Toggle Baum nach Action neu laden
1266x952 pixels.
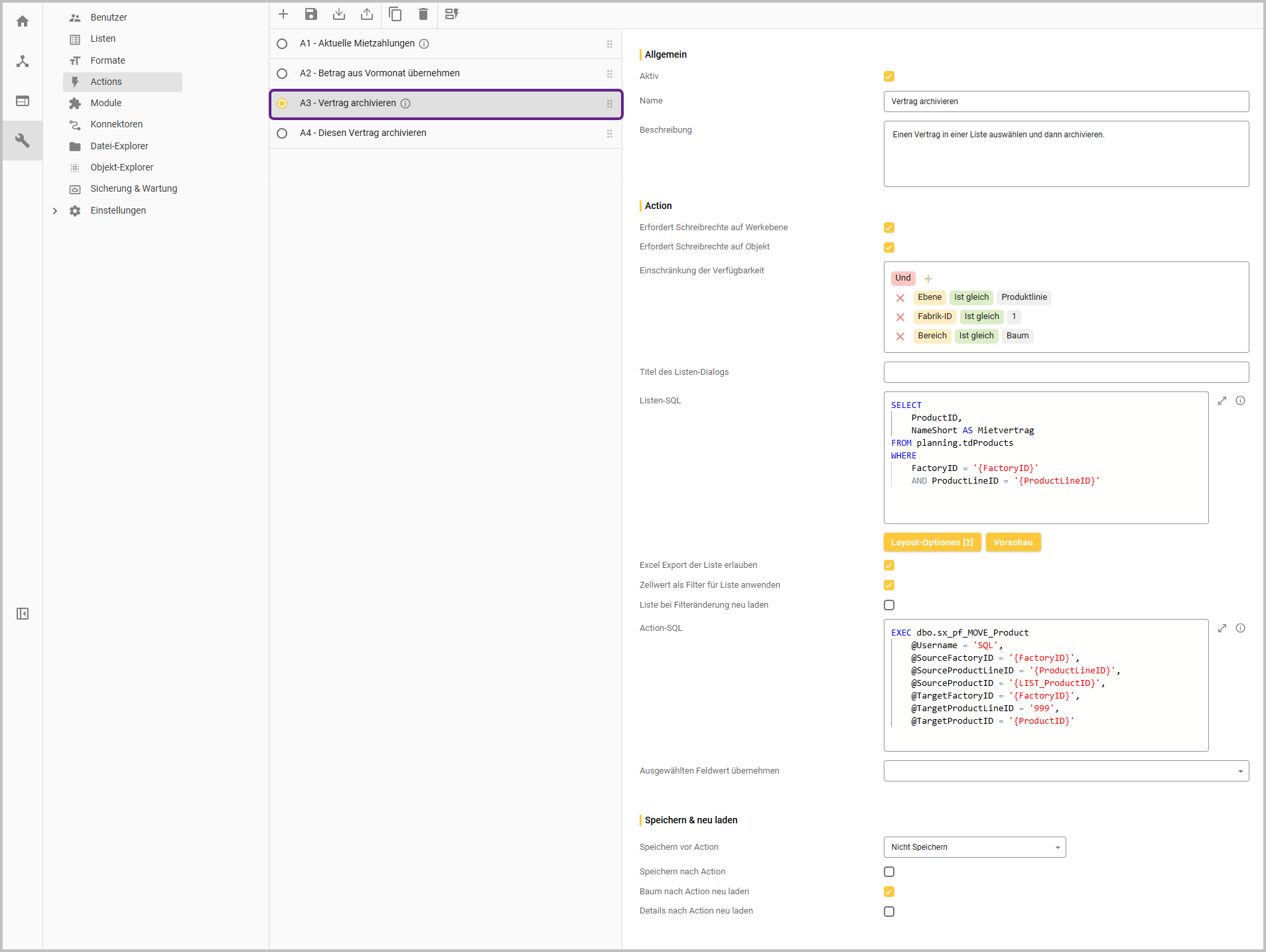(x=889, y=892)
